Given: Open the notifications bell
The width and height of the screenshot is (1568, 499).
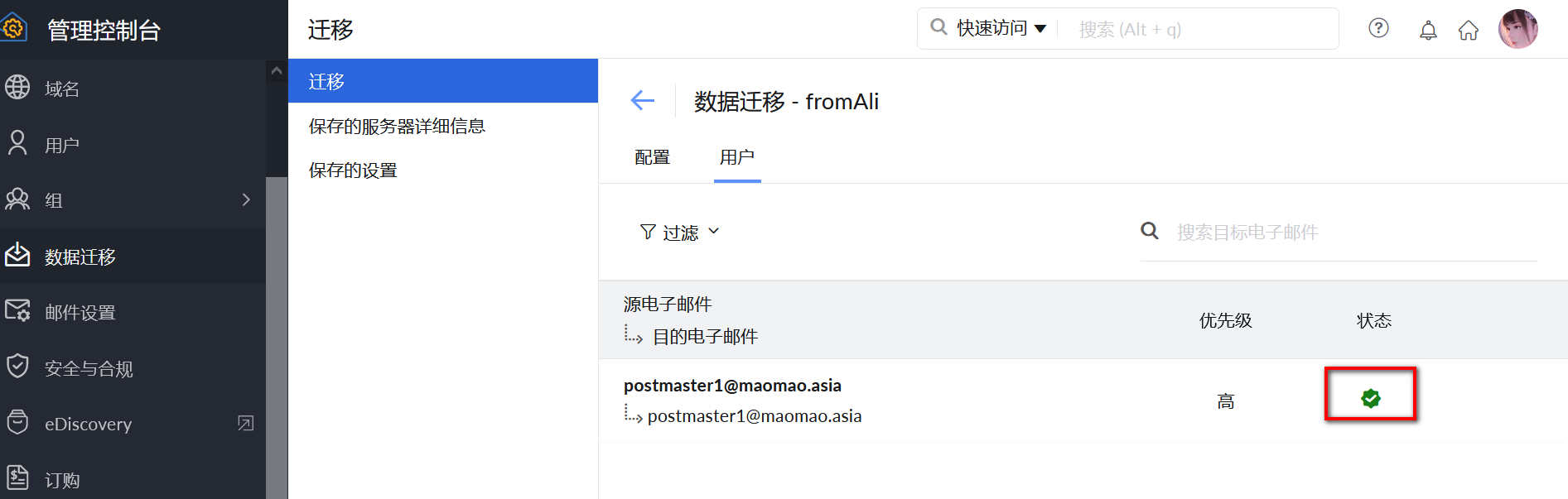Looking at the screenshot, I should [1428, 31].
